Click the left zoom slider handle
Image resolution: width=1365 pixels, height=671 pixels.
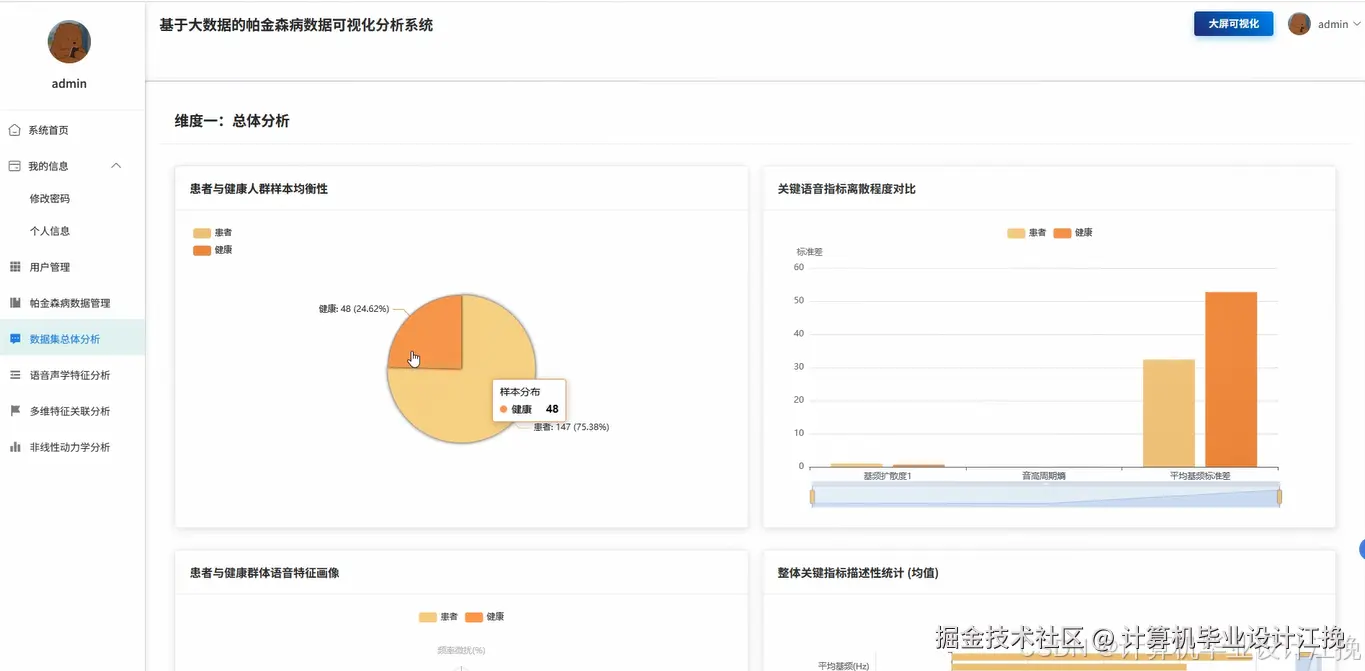point(812,497)
